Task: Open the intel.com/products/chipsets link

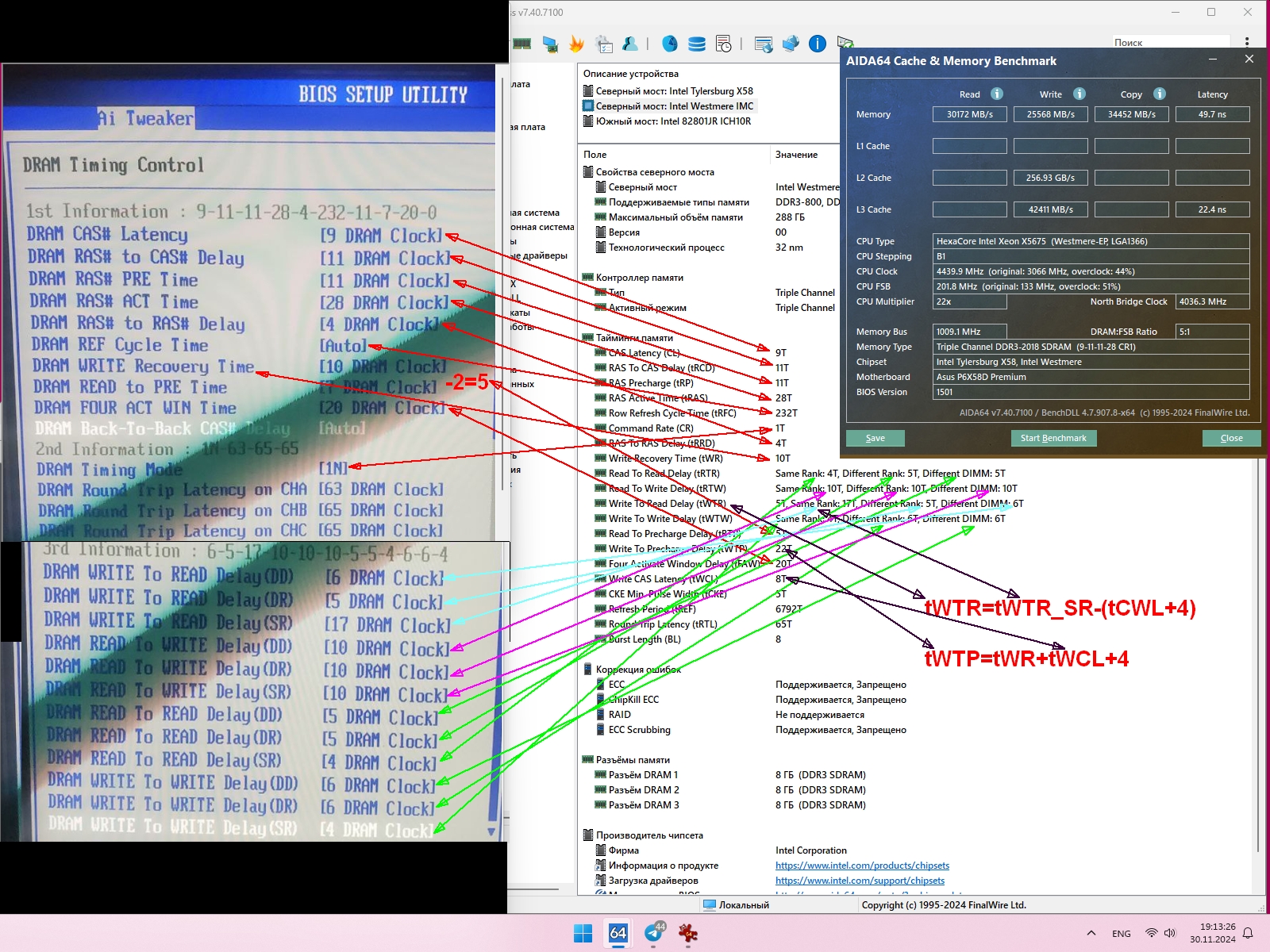Action: 862,866
